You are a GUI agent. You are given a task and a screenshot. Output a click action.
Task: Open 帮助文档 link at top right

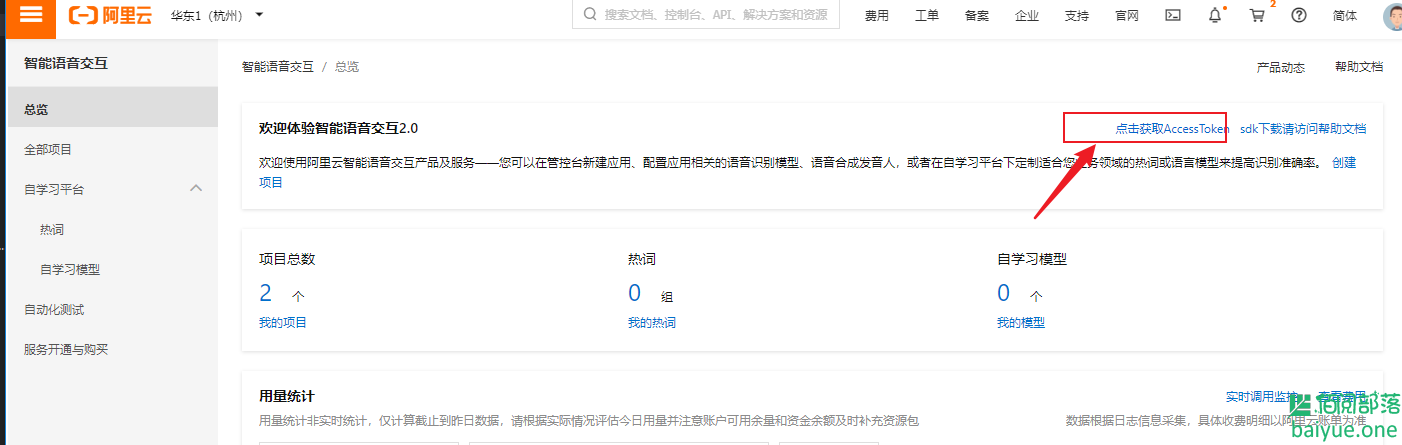tap(1359, 67)
